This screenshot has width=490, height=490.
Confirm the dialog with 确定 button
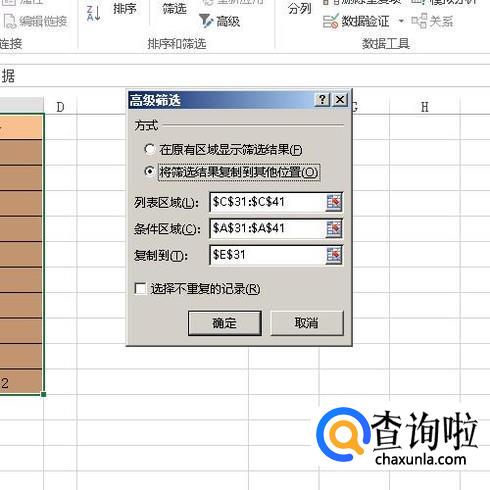(225, 323)
